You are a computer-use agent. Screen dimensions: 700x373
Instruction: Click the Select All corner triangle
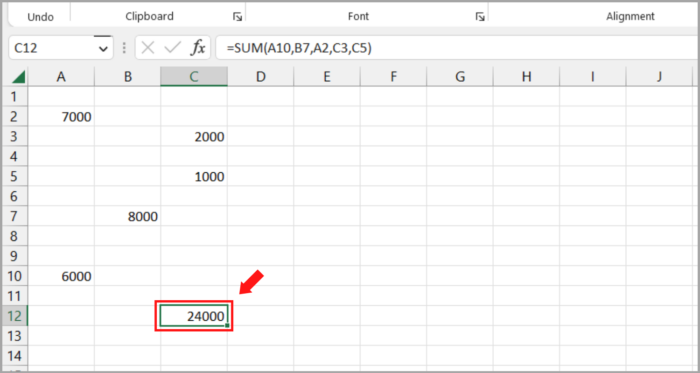[x=18, y=77]
